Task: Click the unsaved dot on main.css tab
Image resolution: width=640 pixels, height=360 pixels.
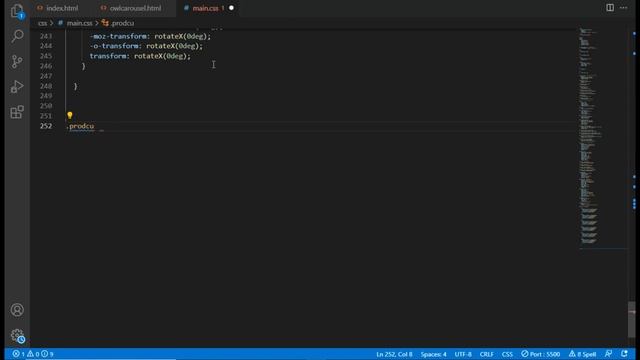Action: 231,8
